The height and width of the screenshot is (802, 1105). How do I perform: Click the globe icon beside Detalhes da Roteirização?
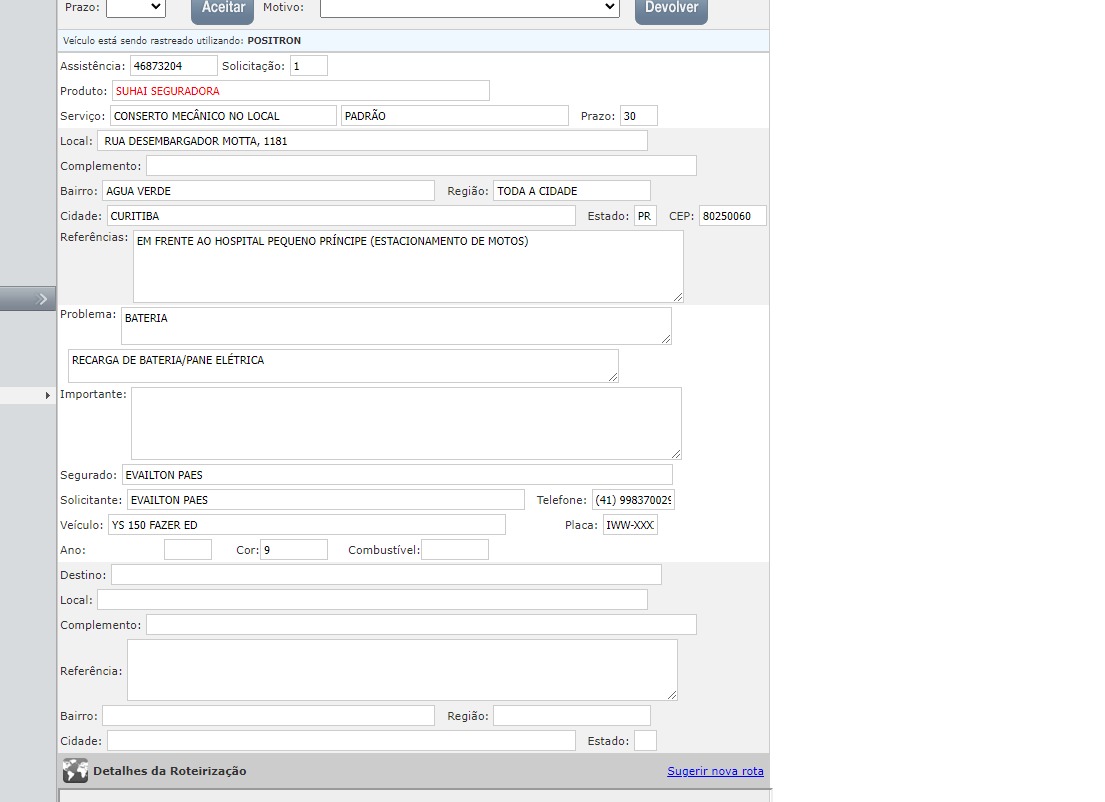point(75,771)
